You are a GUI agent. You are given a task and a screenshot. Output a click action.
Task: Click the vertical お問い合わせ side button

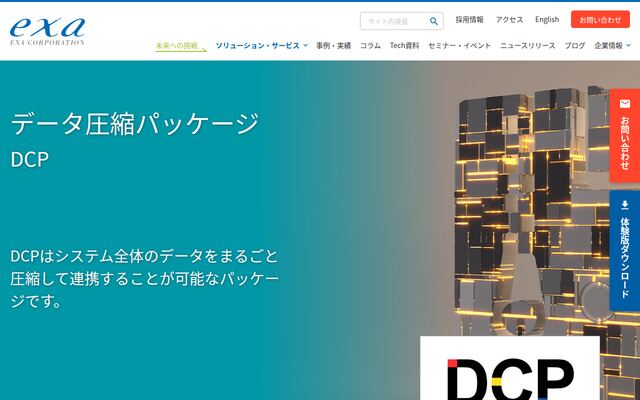tap(625, 136)
